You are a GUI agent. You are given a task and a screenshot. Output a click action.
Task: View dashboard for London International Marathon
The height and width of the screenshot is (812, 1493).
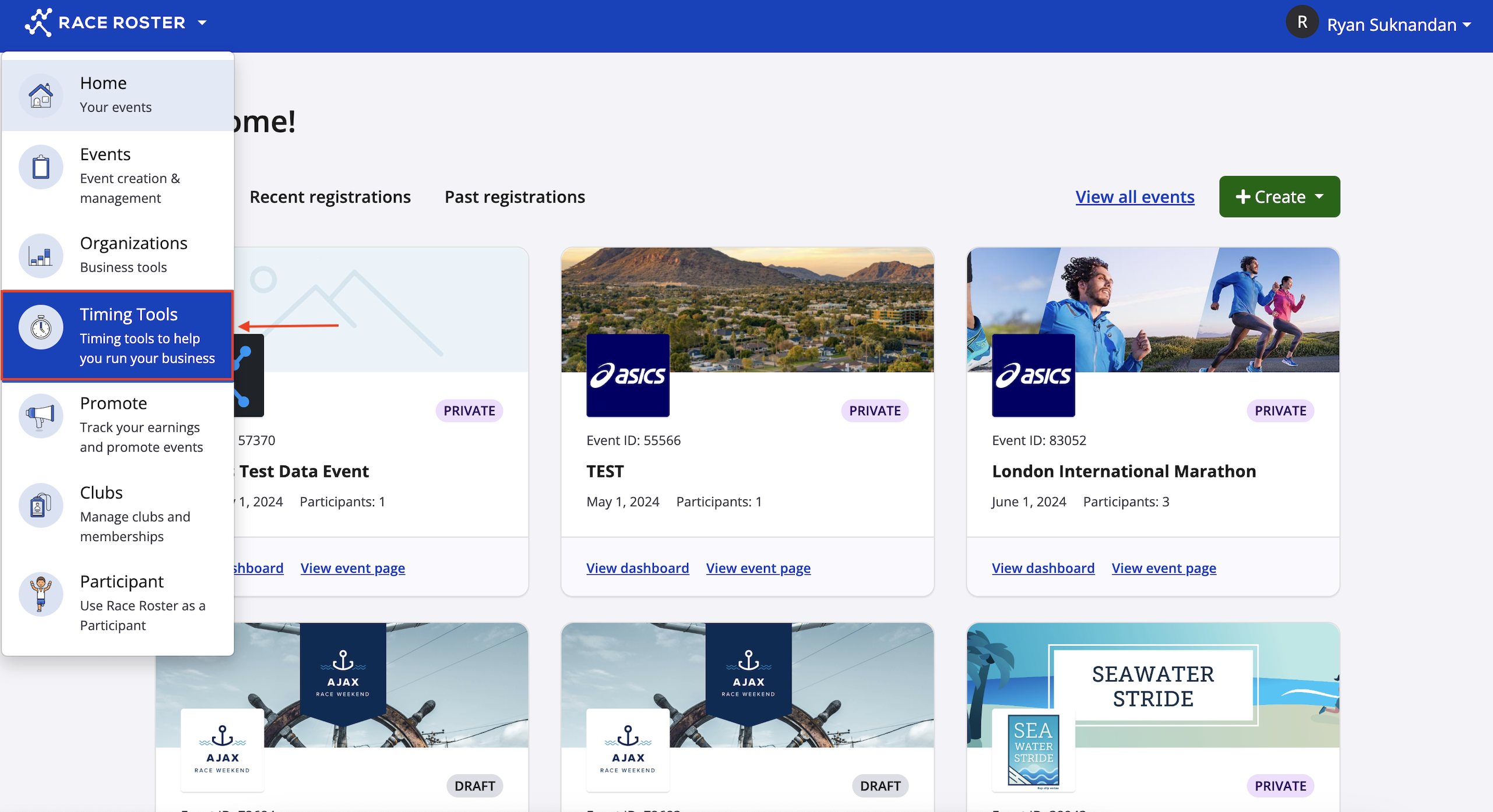(1043, 568)
